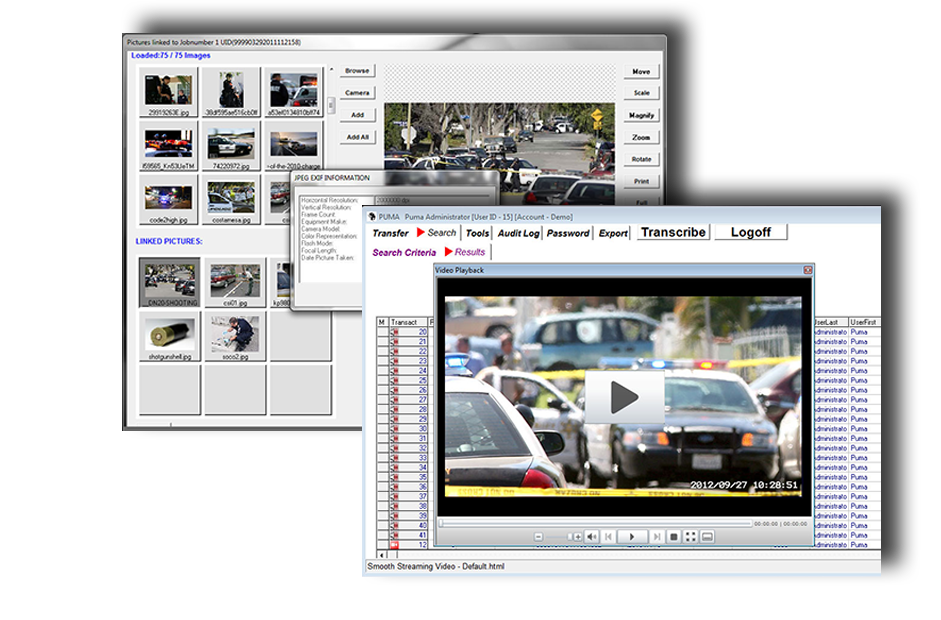941x620 pixels.
Task: Click the Scale button
Action: [641, 93]
